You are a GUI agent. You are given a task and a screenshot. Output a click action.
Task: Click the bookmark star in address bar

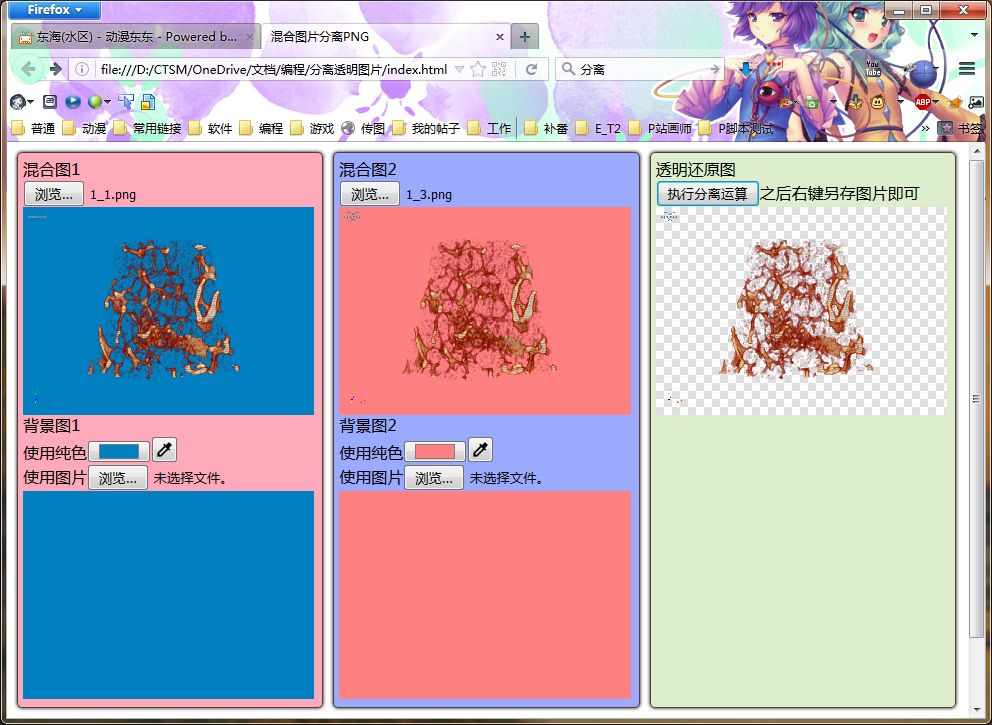coord(478,69)
